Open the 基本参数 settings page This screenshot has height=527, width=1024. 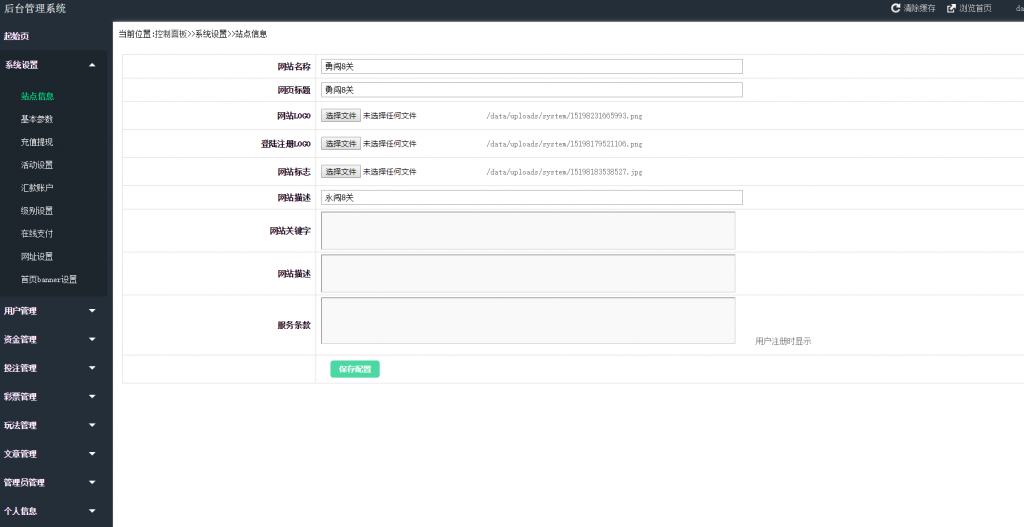click(x=37, y=119)
